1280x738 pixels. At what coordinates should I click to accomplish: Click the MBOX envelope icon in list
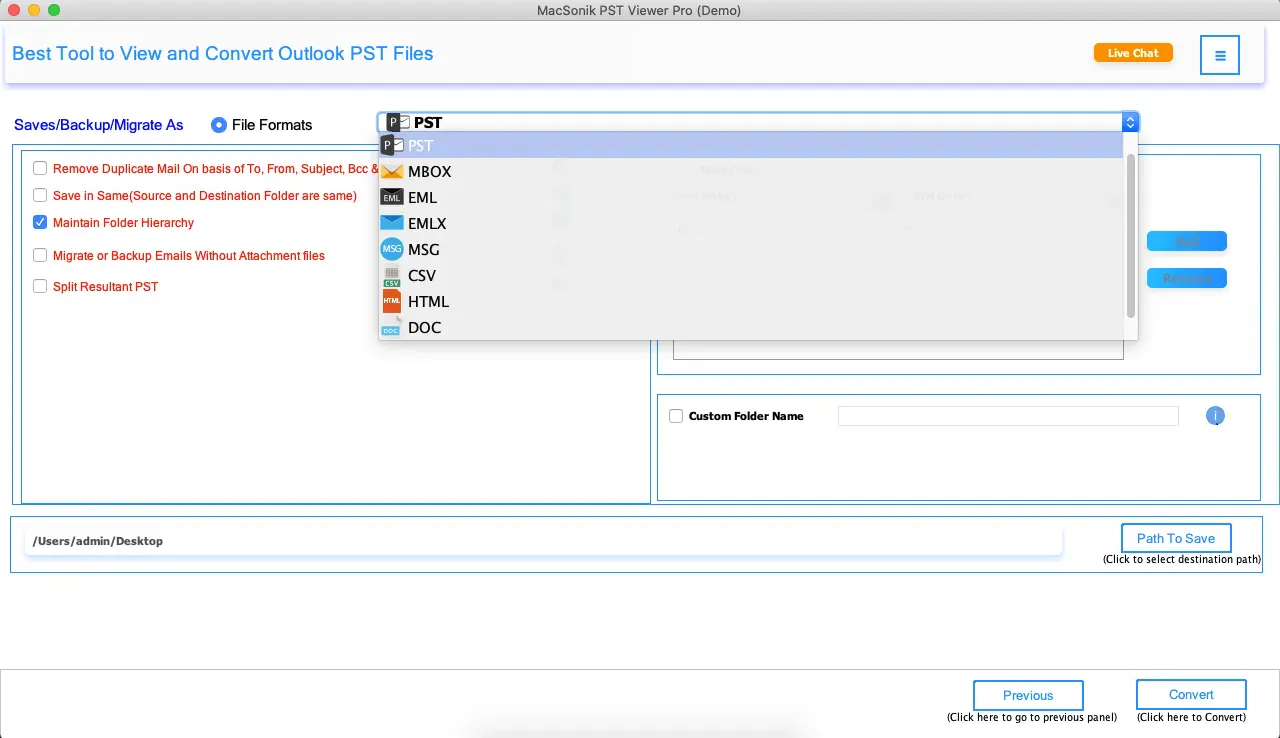click(x=392, y=171)
